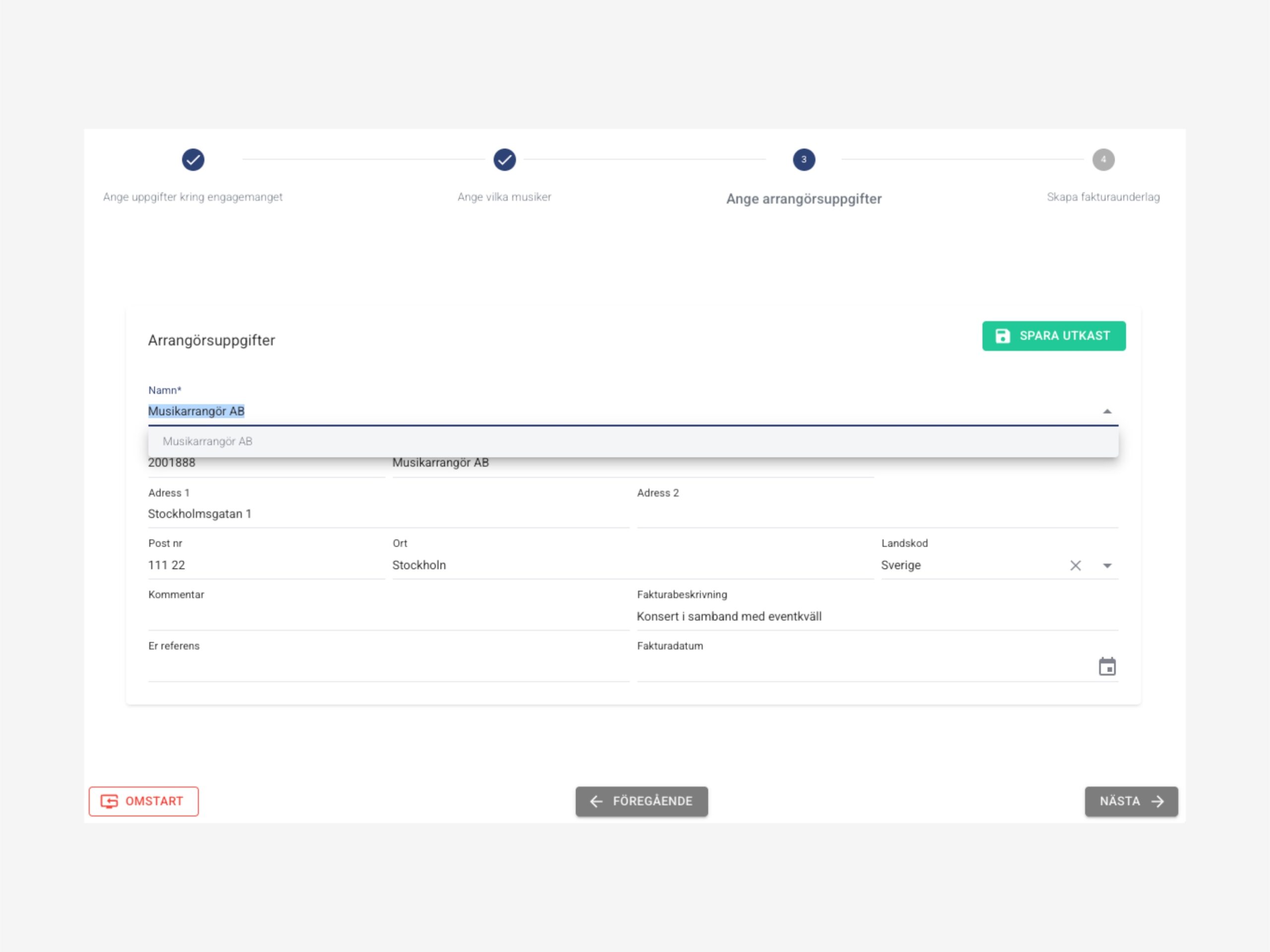Collapse the Namn dropdown arrow
1270x952 pixels.
point(1106,411)
